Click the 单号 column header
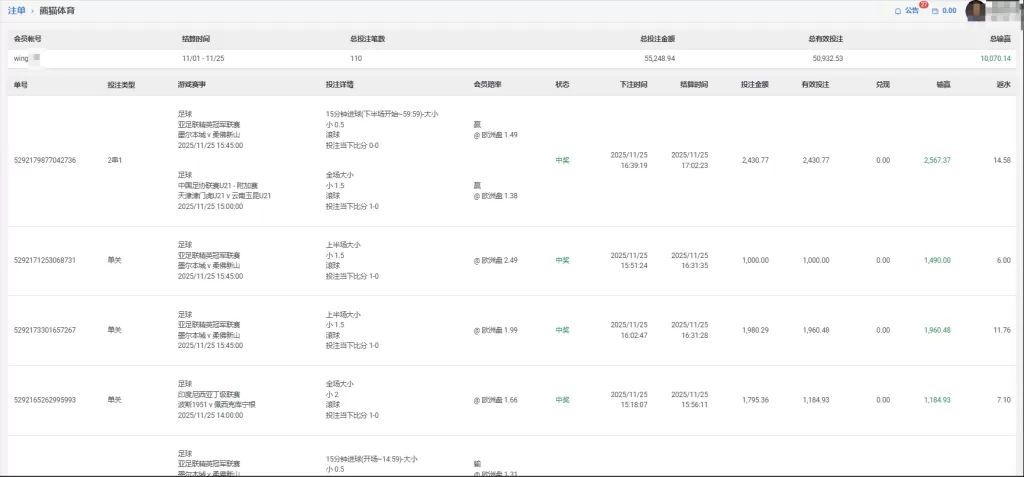The image size is (1024, 477). click(x=21, y=85)
